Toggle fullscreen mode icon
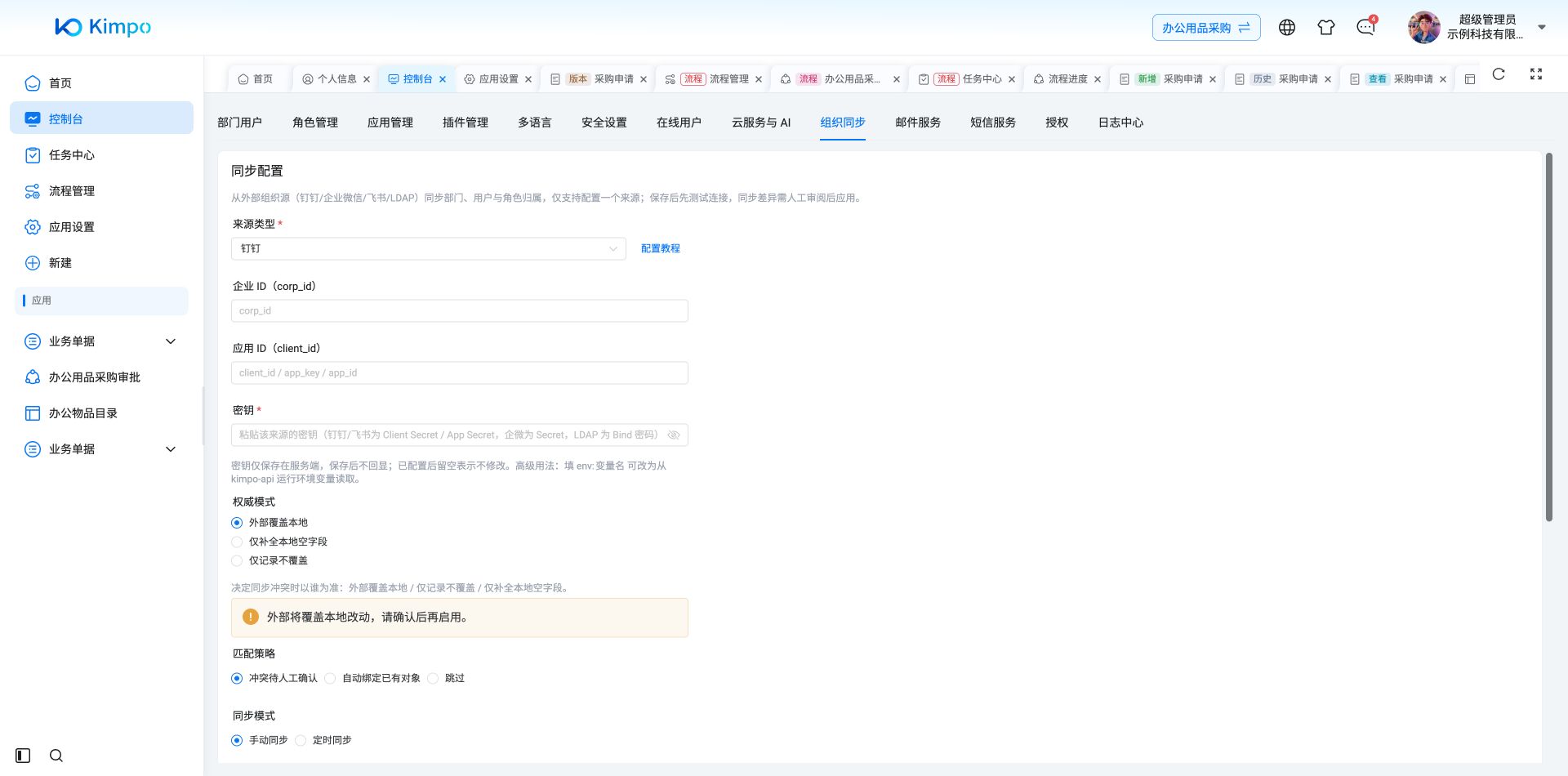The height and width of the screenshot is (776, 1568). pos(1536,74)
